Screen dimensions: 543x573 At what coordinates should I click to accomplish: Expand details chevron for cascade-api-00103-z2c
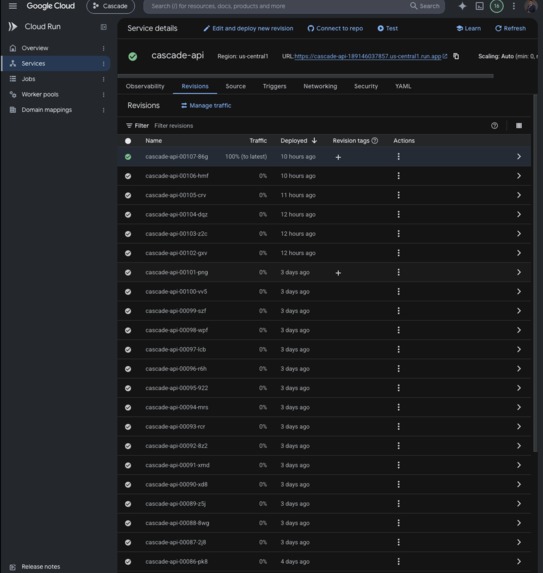[x=519, y=234]
